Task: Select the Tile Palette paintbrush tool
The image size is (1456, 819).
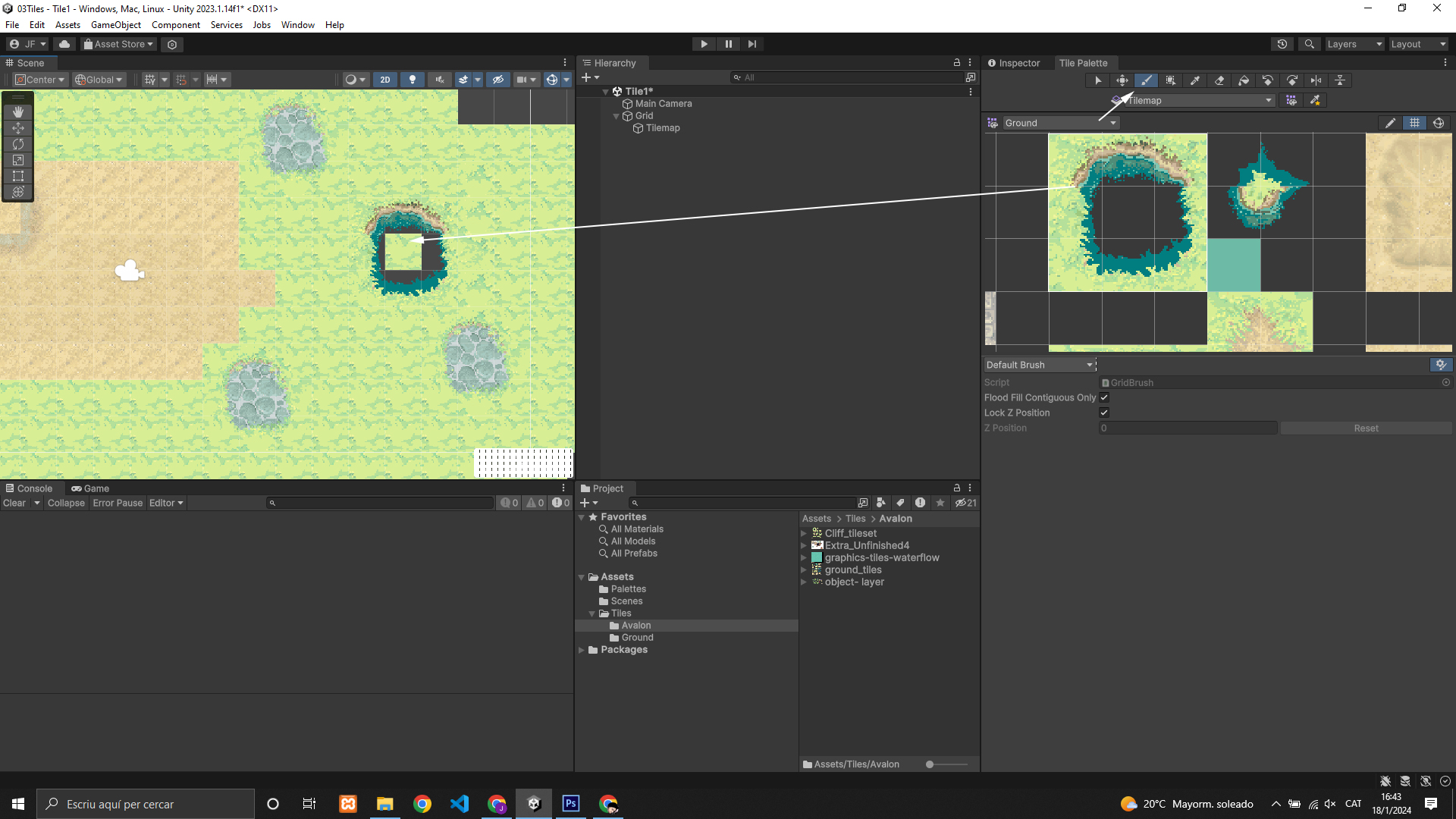Action: (1146, 80)
